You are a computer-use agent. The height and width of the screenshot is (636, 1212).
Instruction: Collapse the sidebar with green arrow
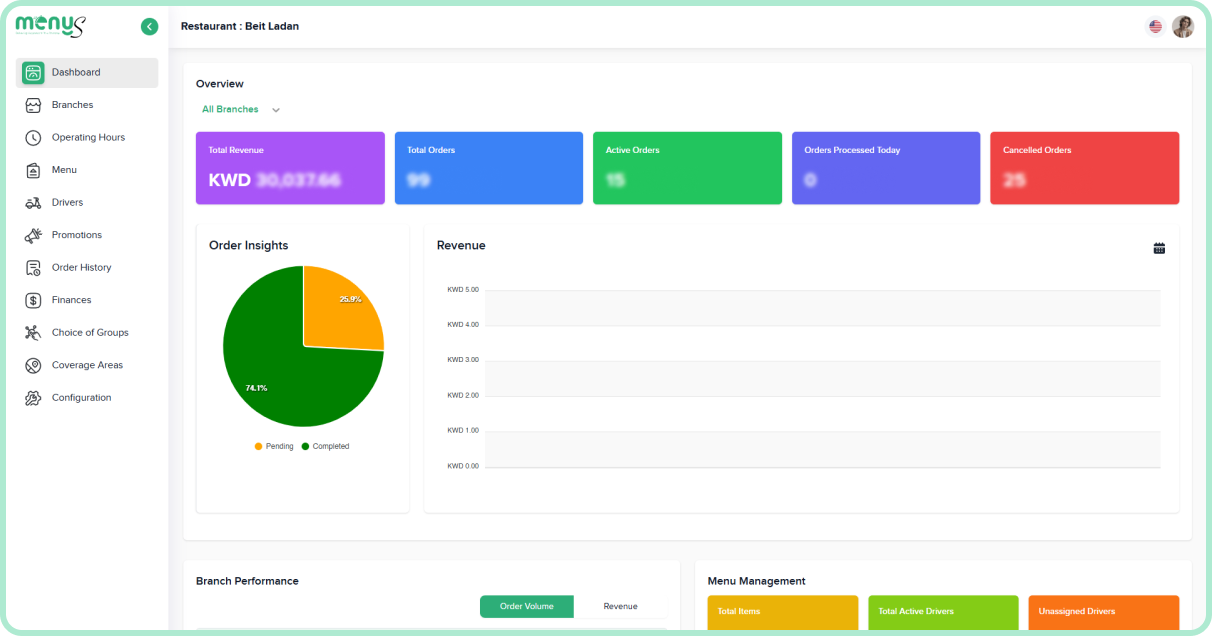click(x=150, y=27)
